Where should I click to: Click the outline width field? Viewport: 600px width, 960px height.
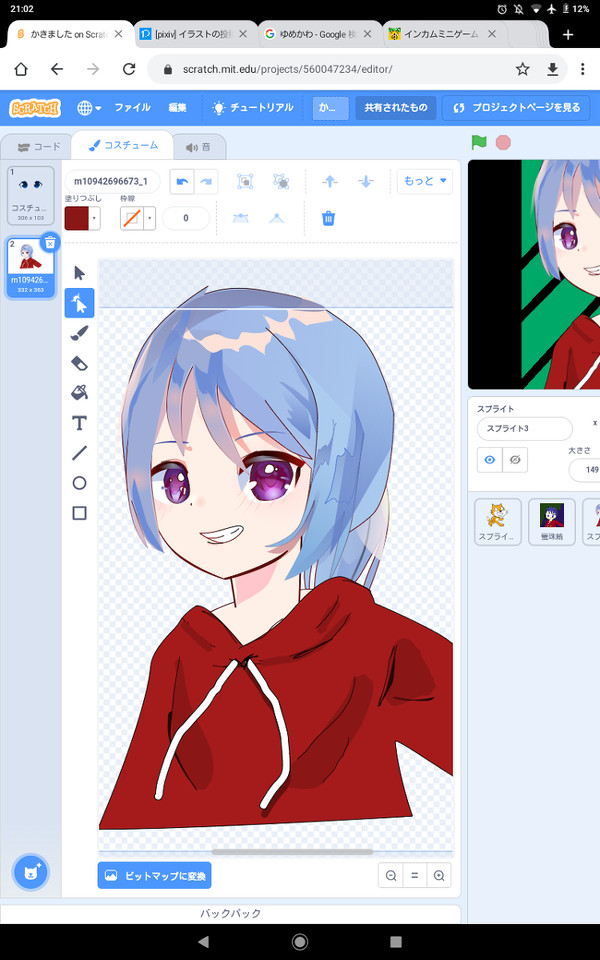pos(186,218)
